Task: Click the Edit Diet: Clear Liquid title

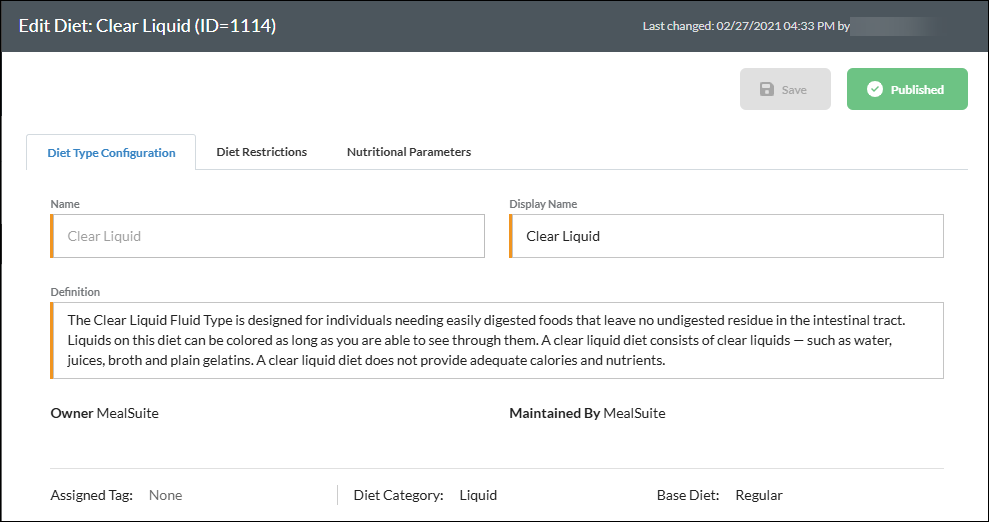Action: [147, 26]
